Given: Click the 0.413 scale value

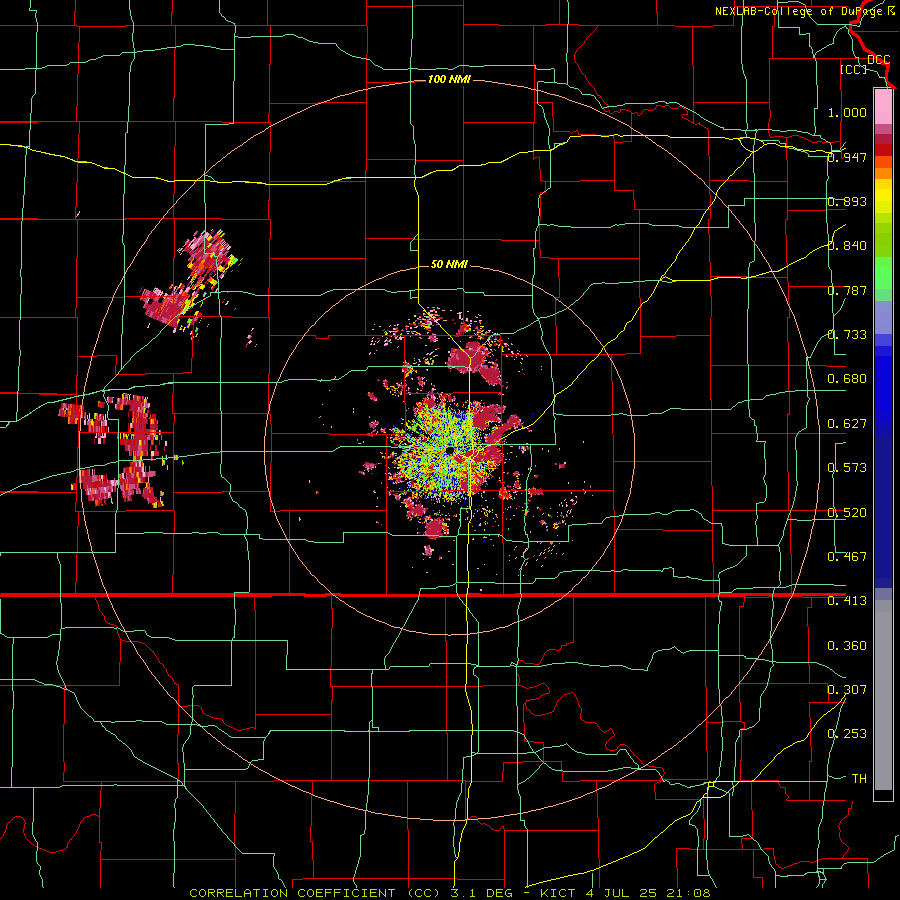Looking at the screenshot, I should 847,601.
